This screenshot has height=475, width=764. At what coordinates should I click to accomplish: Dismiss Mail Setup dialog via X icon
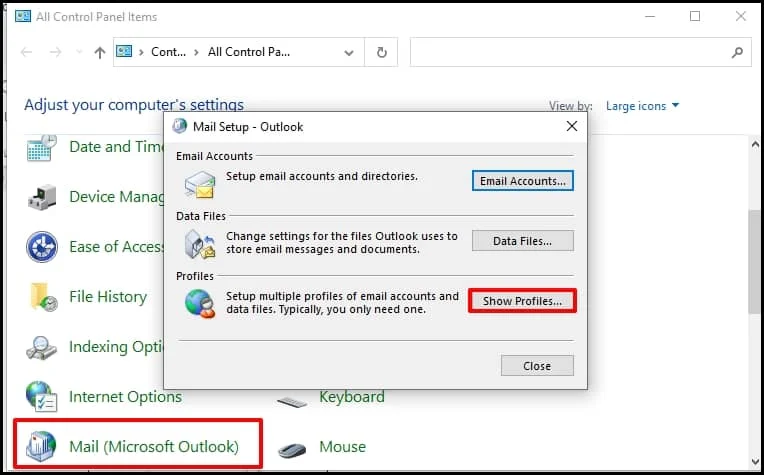pyautogui.click(x=572, y=126)
